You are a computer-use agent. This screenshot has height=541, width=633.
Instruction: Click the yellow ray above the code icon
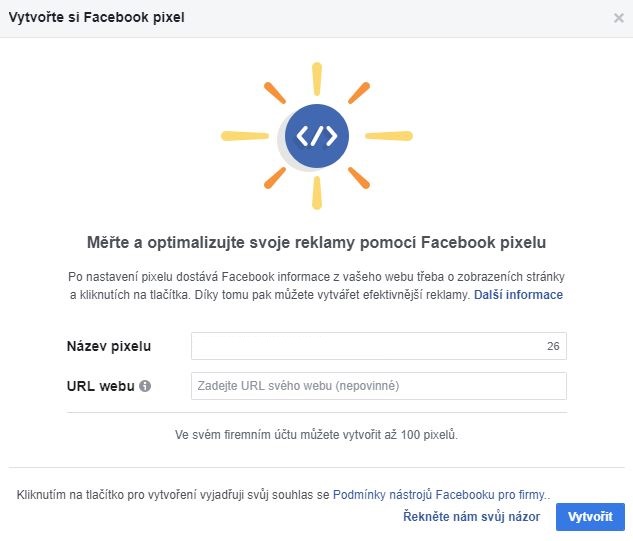click(317, 79)
